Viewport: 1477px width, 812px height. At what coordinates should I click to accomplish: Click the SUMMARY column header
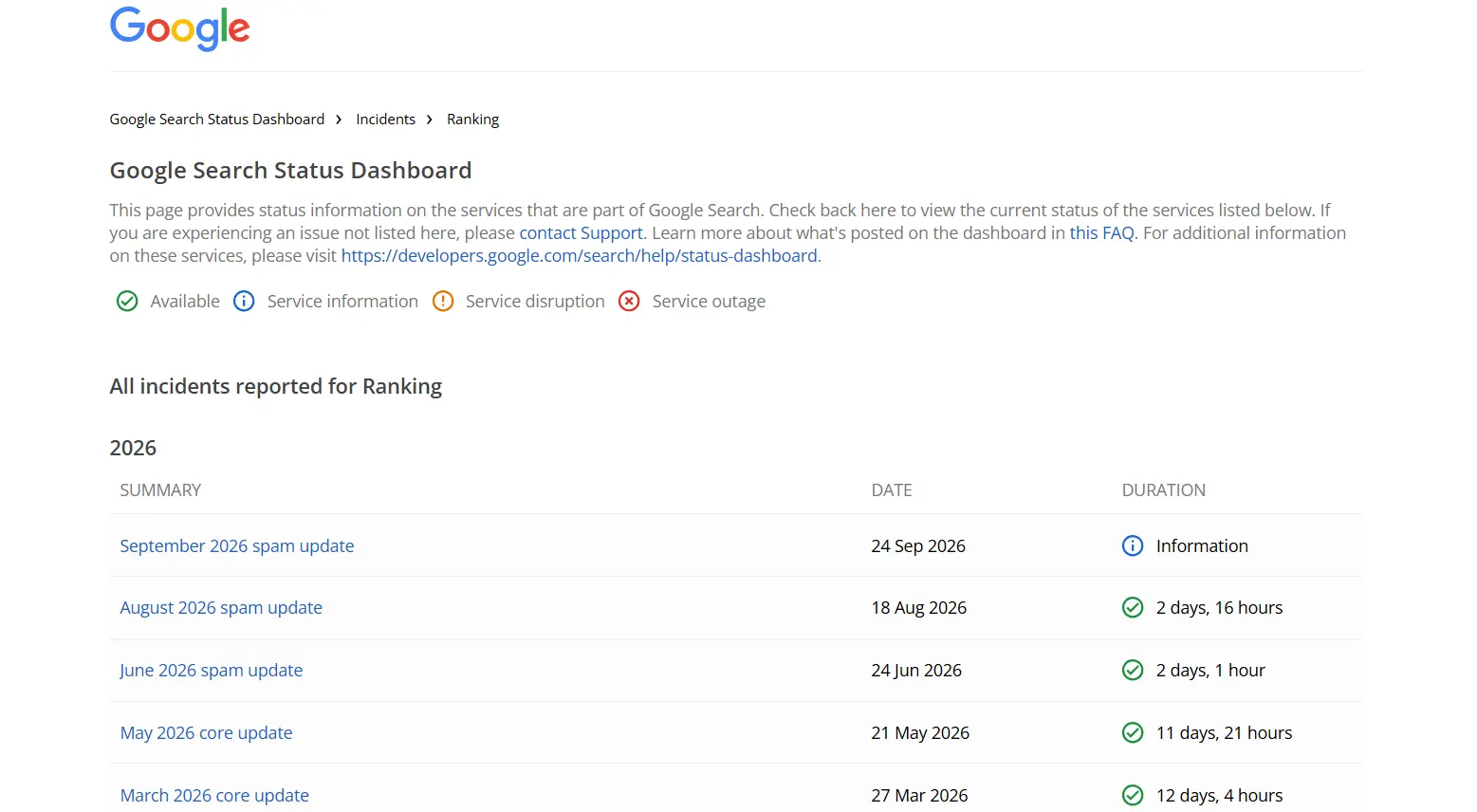point(160,490)
